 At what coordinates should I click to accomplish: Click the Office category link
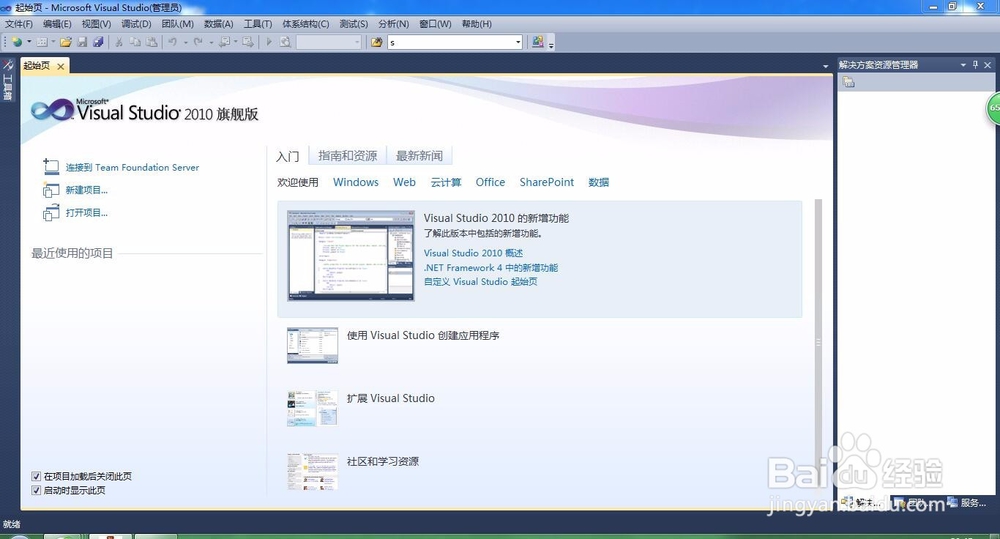[x=490, y=182]
